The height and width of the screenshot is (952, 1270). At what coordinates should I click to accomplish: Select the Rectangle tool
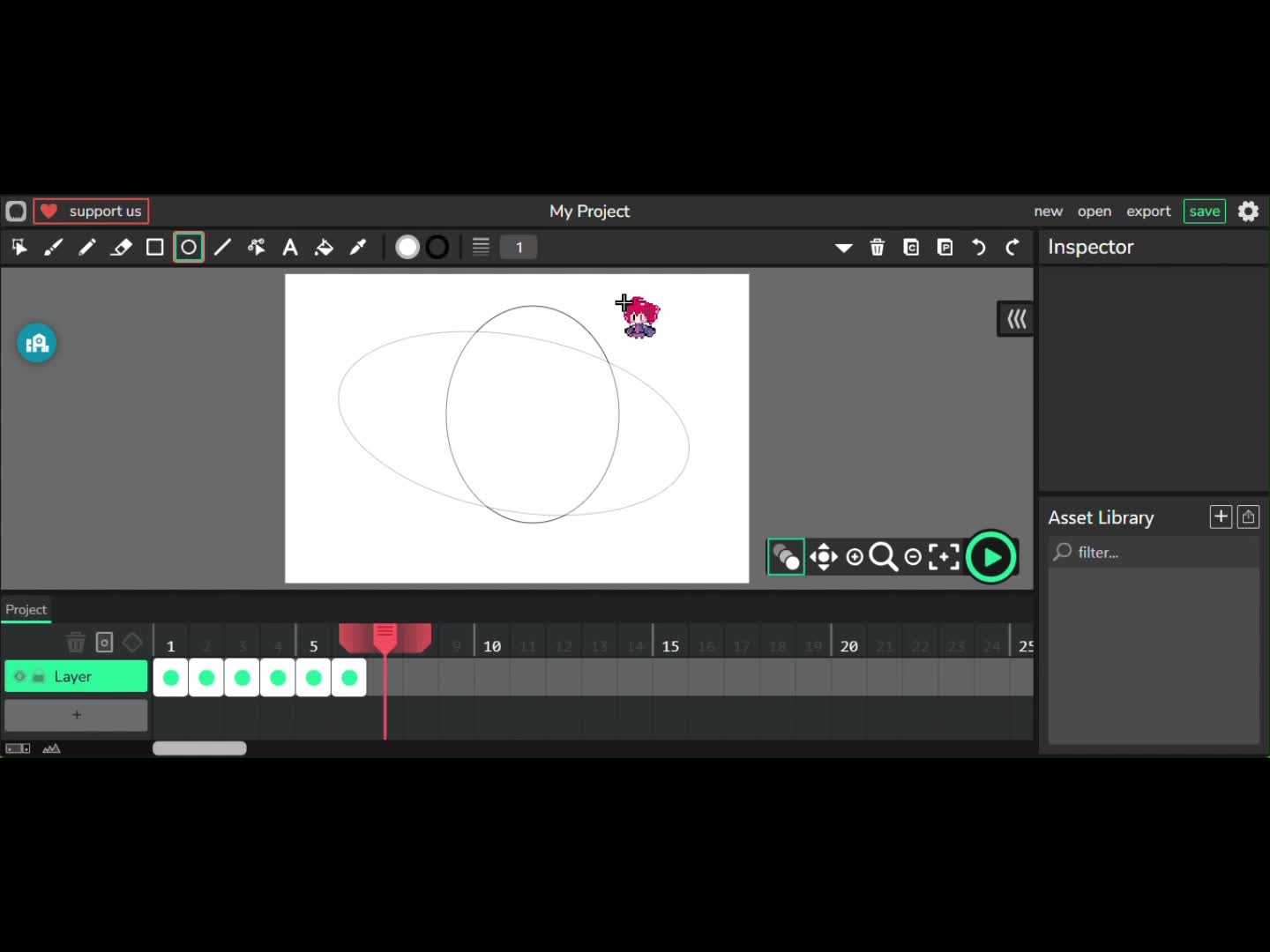click(x=154, y=248)
